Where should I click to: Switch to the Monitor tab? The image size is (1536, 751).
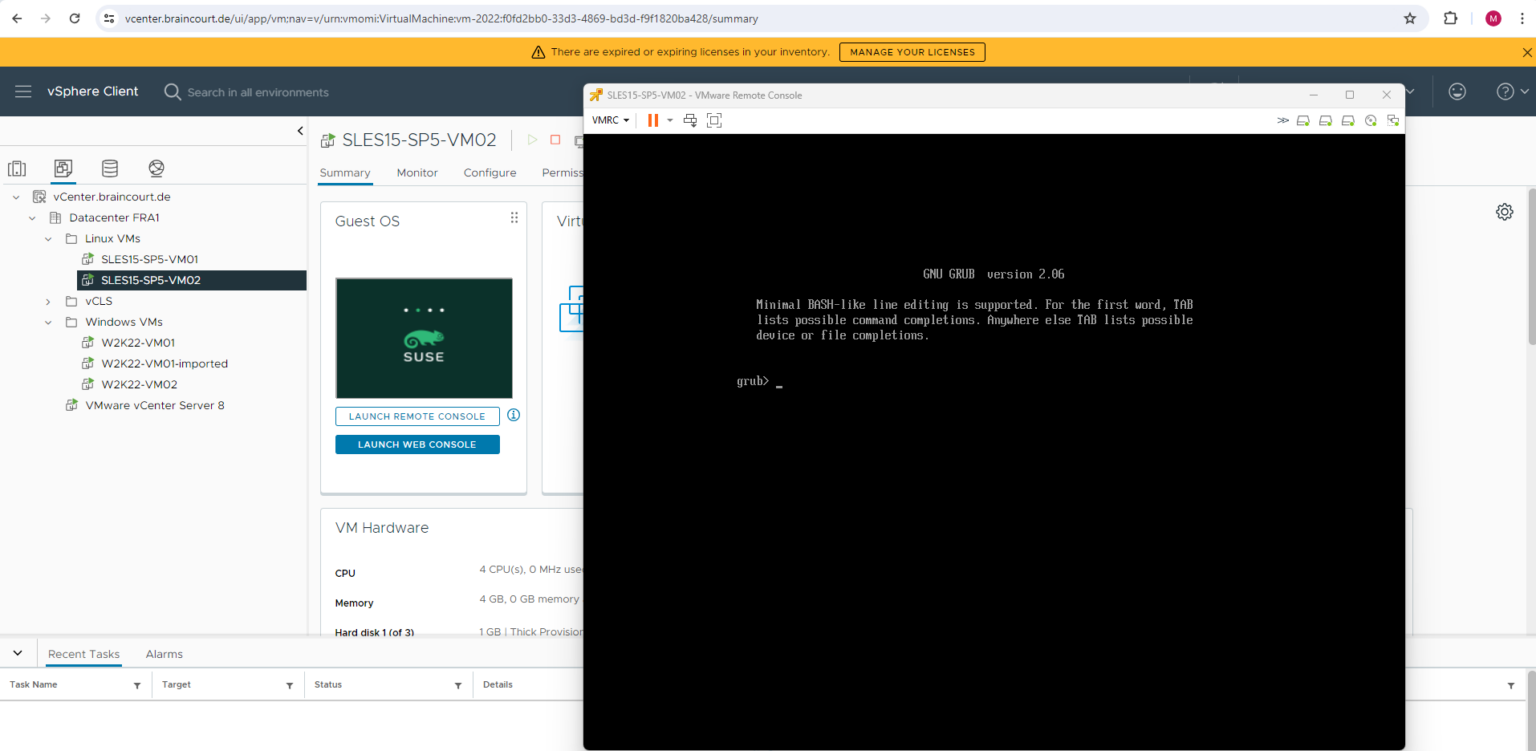[417, 172]
